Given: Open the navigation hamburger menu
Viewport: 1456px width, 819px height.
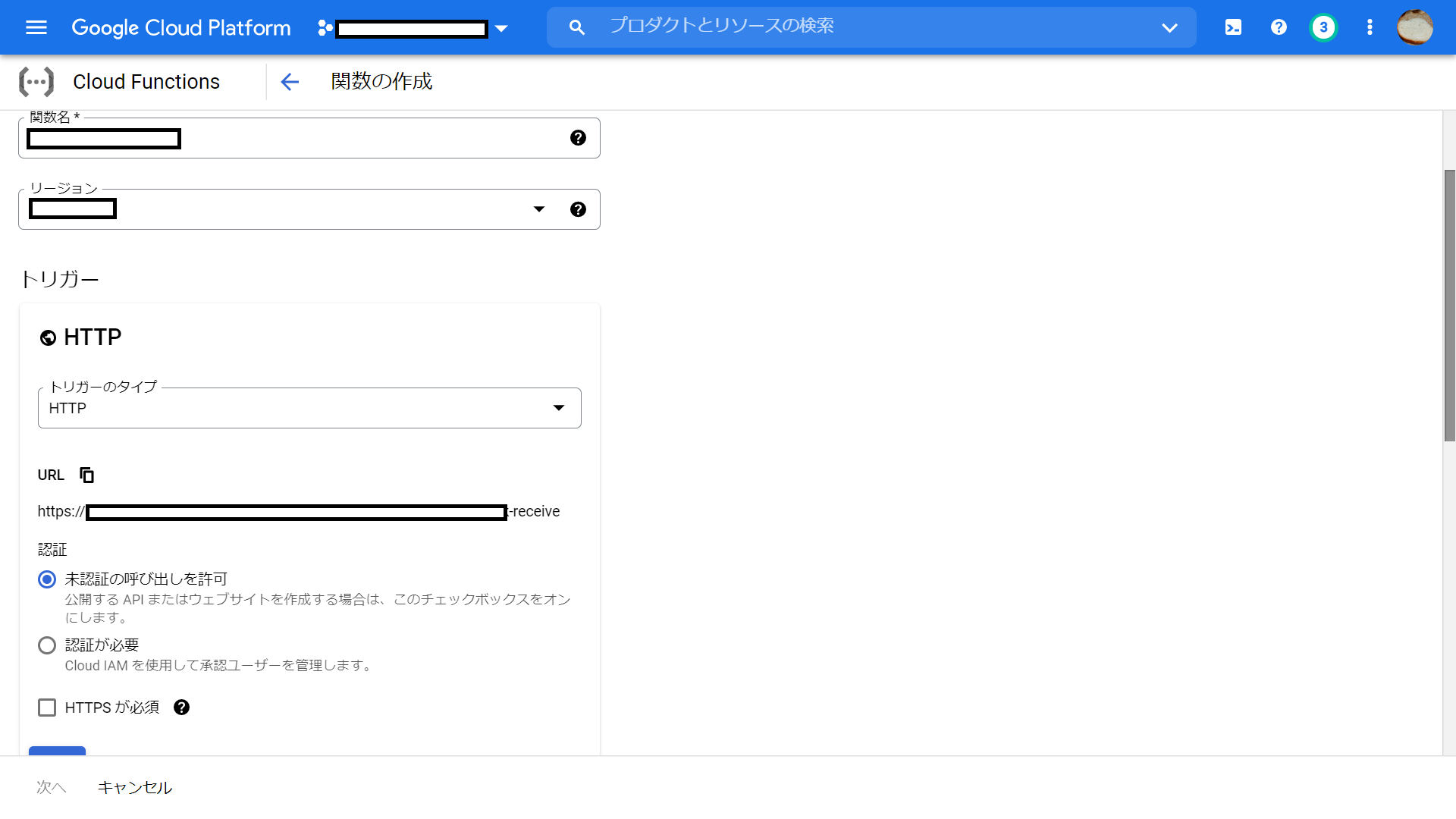Looking at the screenshot, I should (36, 27).
